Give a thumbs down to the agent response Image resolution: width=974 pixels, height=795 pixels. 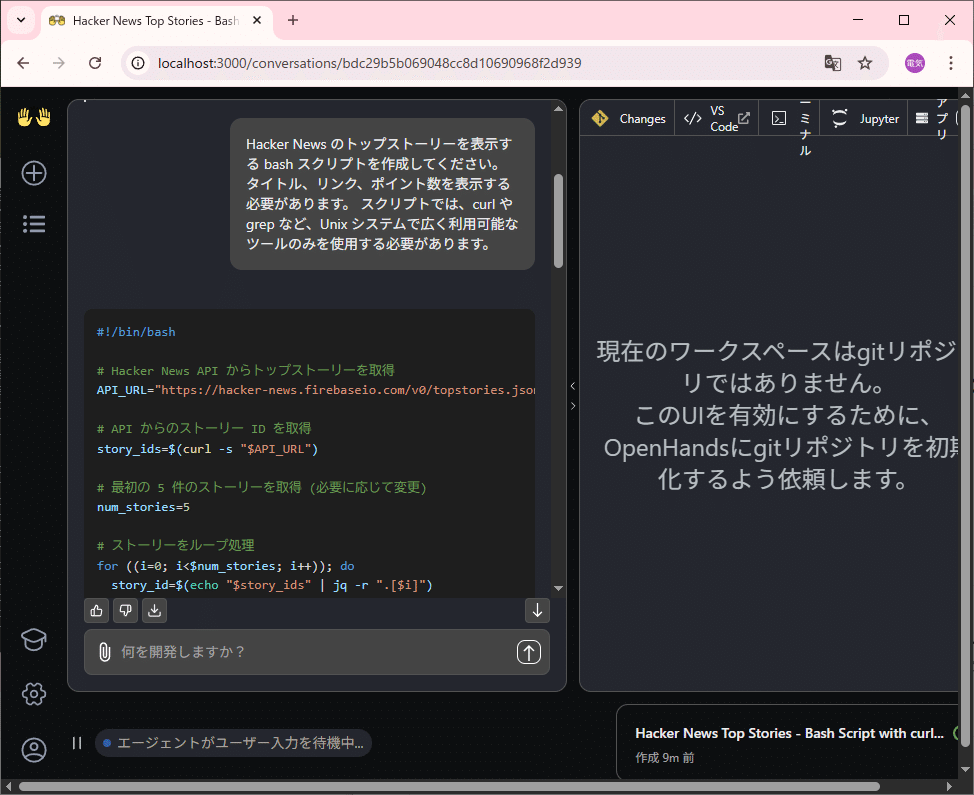click(125, 610)
